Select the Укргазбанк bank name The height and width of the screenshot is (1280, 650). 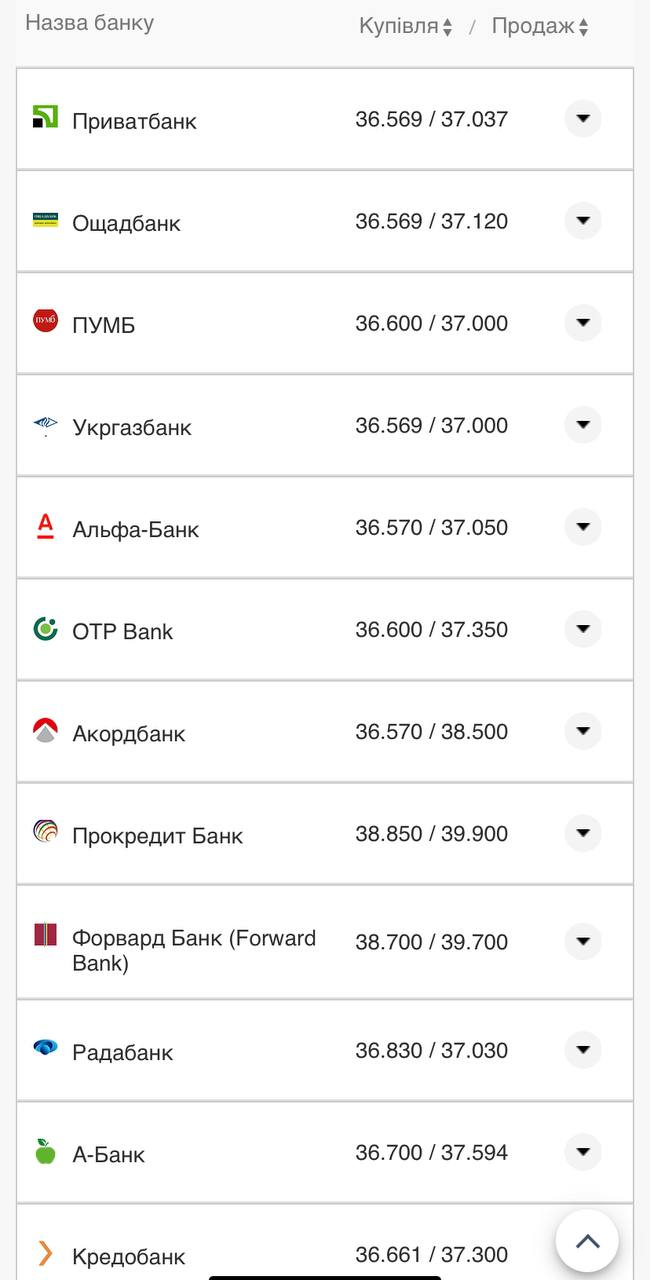(x=132, y=427)
